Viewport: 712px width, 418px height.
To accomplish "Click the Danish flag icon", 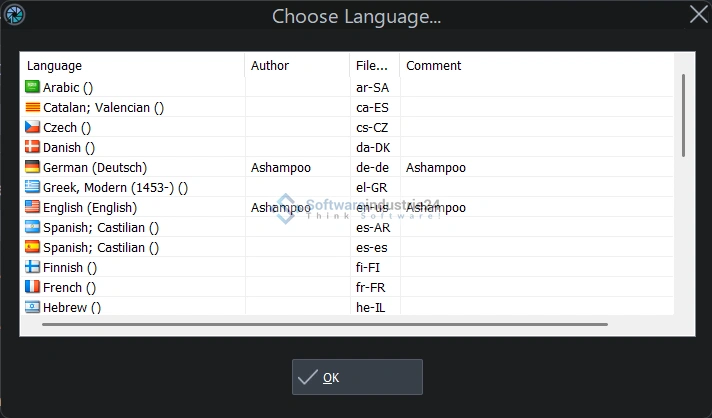I will tap(32, 147).
